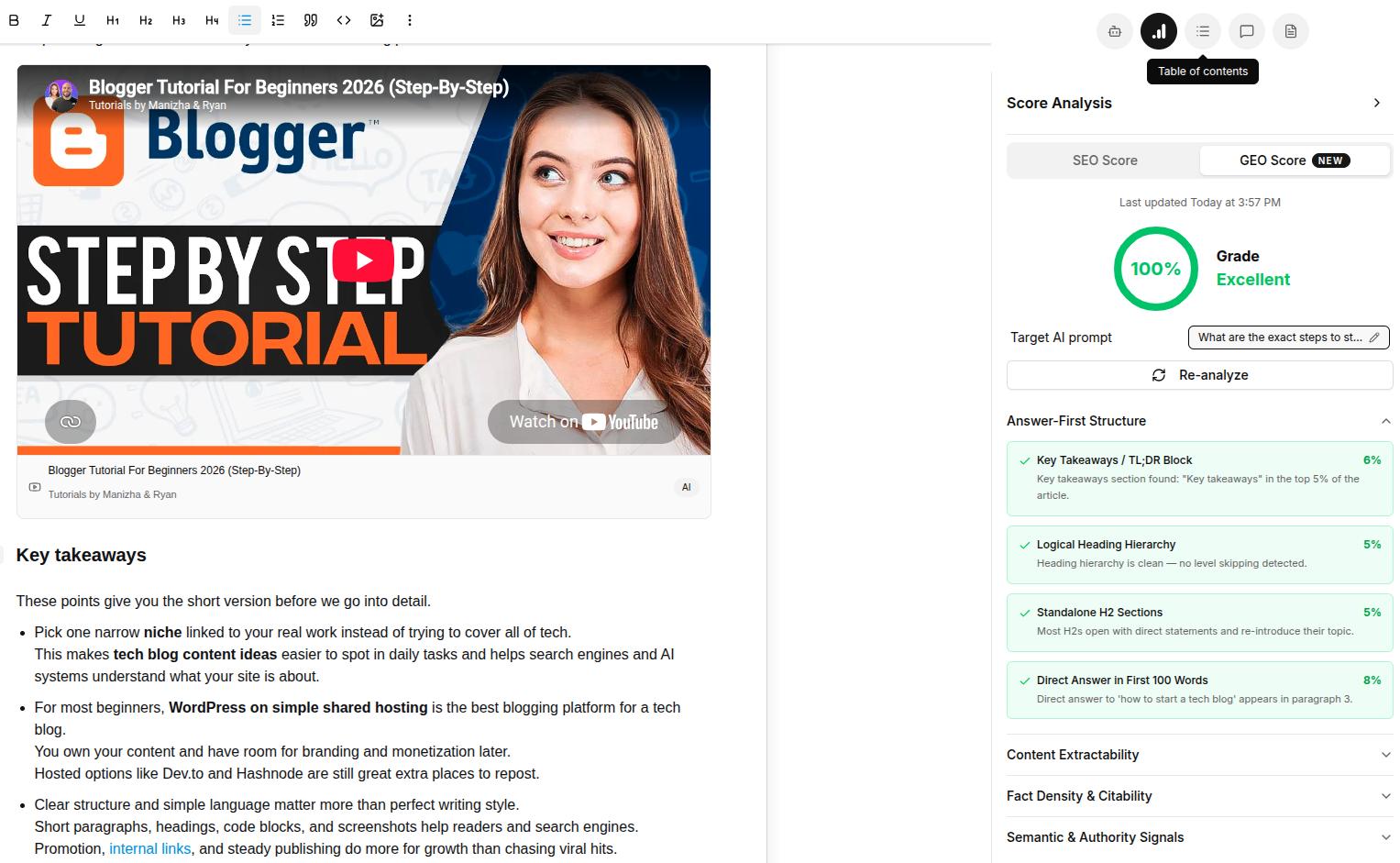Copy the video link via chain icon
Image resolution: width=1400 pixels, height=863 pixels.
click(x=71, y=422)
